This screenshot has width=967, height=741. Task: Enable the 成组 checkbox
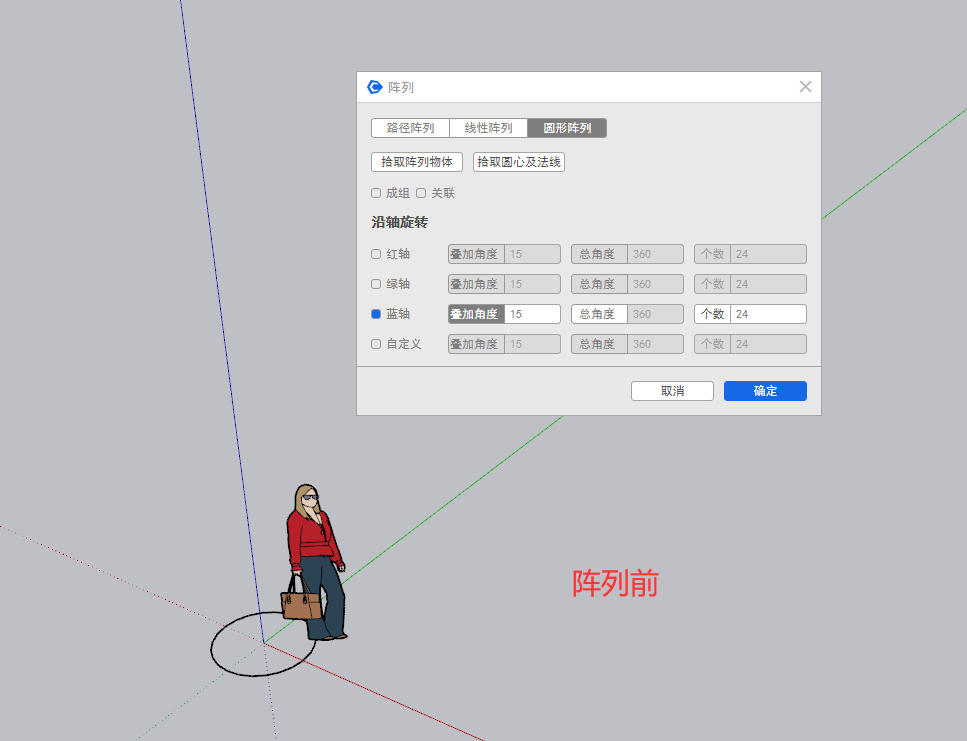click(x=376, y=193)
